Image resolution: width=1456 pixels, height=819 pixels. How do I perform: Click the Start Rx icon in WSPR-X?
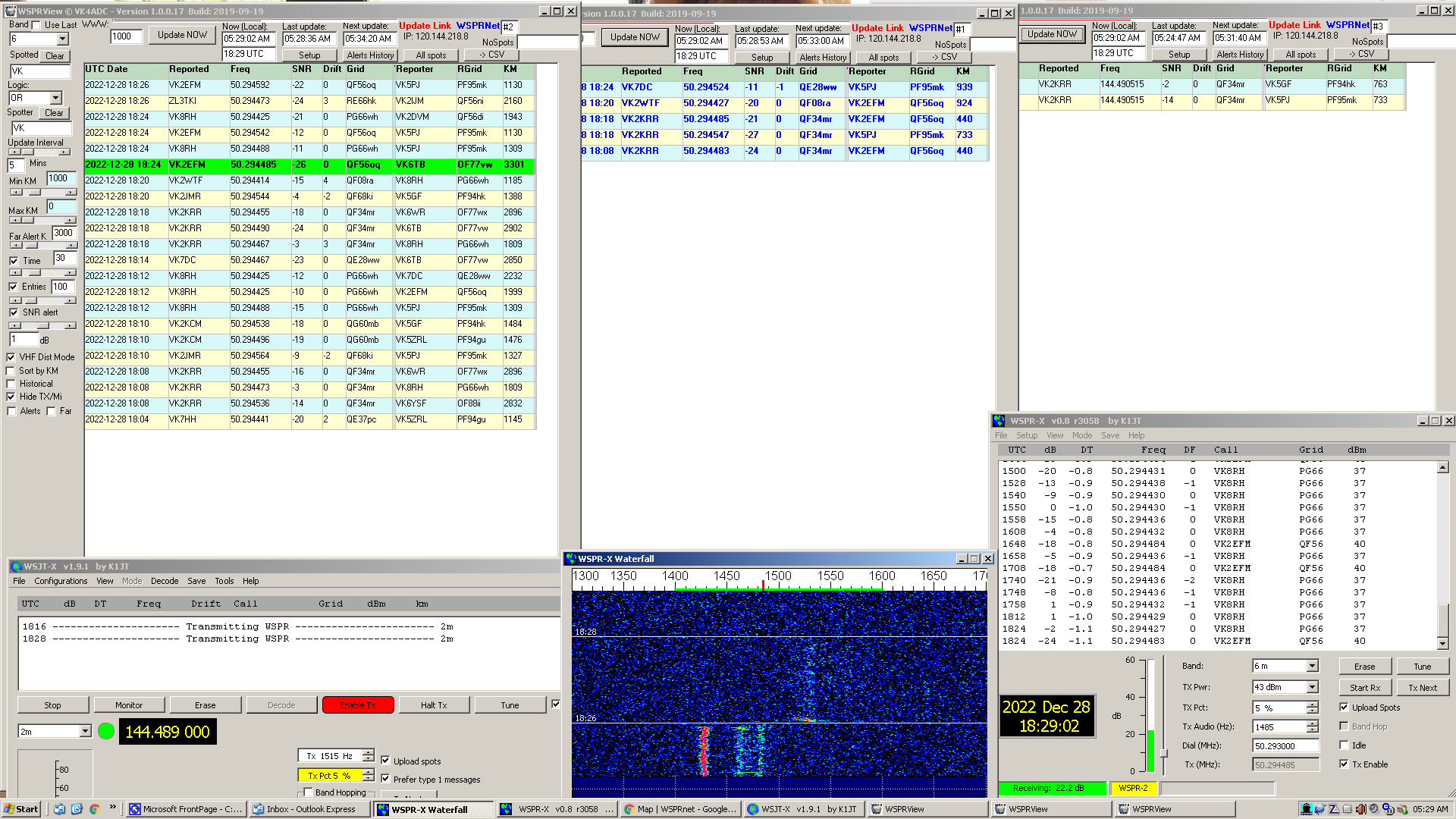(1362, 687)
